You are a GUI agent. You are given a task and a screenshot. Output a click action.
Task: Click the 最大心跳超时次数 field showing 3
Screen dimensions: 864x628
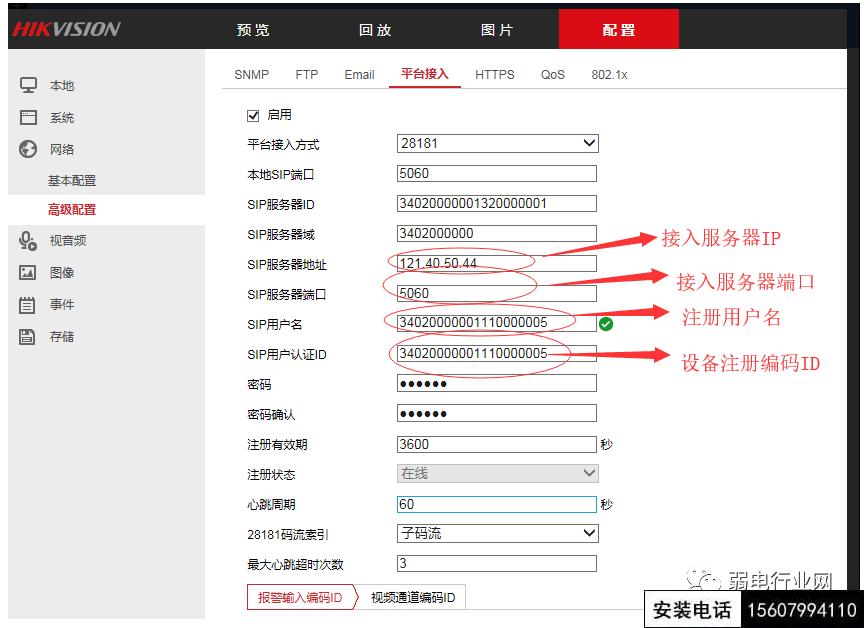point(496,564)
